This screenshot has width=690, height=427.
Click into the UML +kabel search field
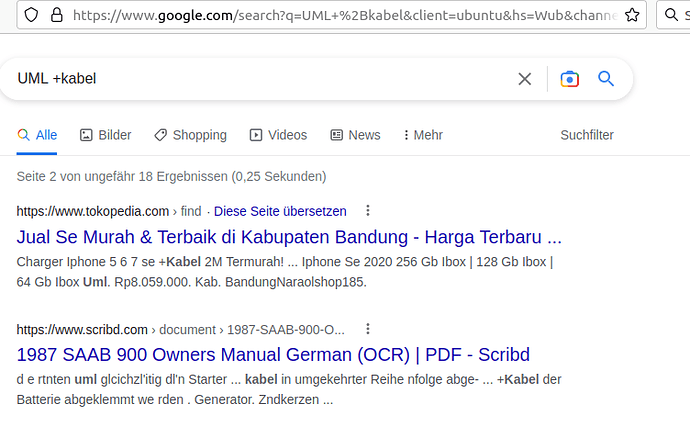pyautogui.click(x=264, y=79)
